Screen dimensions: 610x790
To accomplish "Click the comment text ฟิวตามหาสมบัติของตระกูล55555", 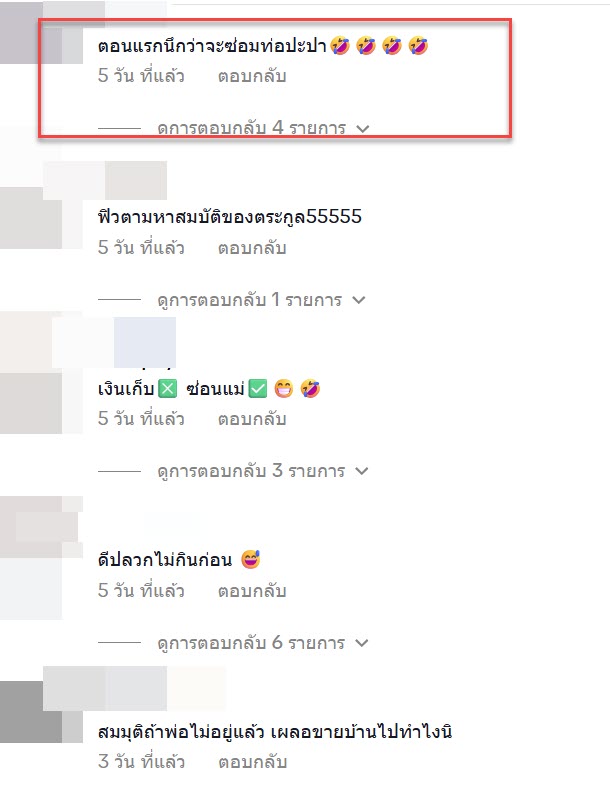I will (230, 217).
